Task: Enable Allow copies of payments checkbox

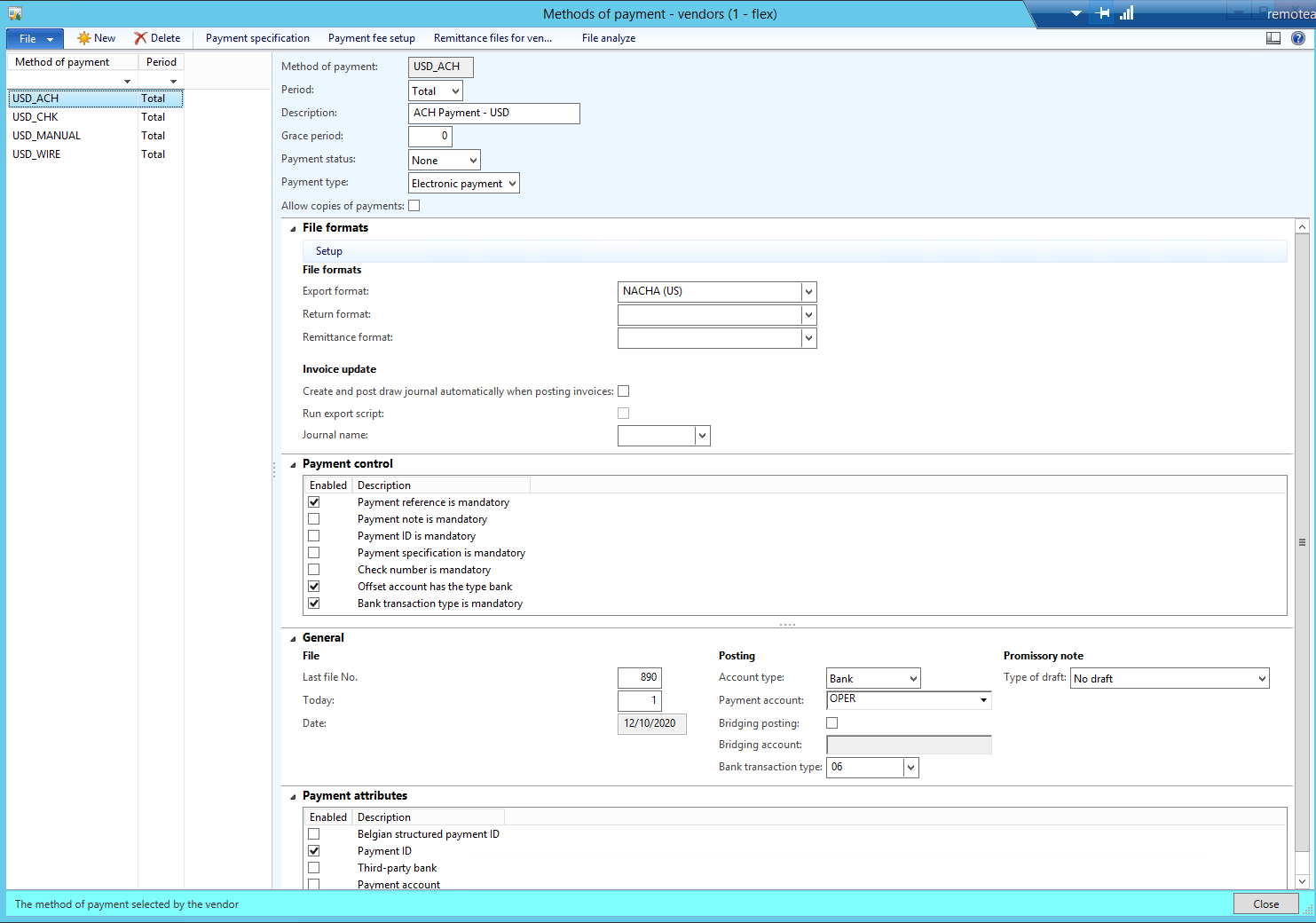Action: (x=414, y=206)
